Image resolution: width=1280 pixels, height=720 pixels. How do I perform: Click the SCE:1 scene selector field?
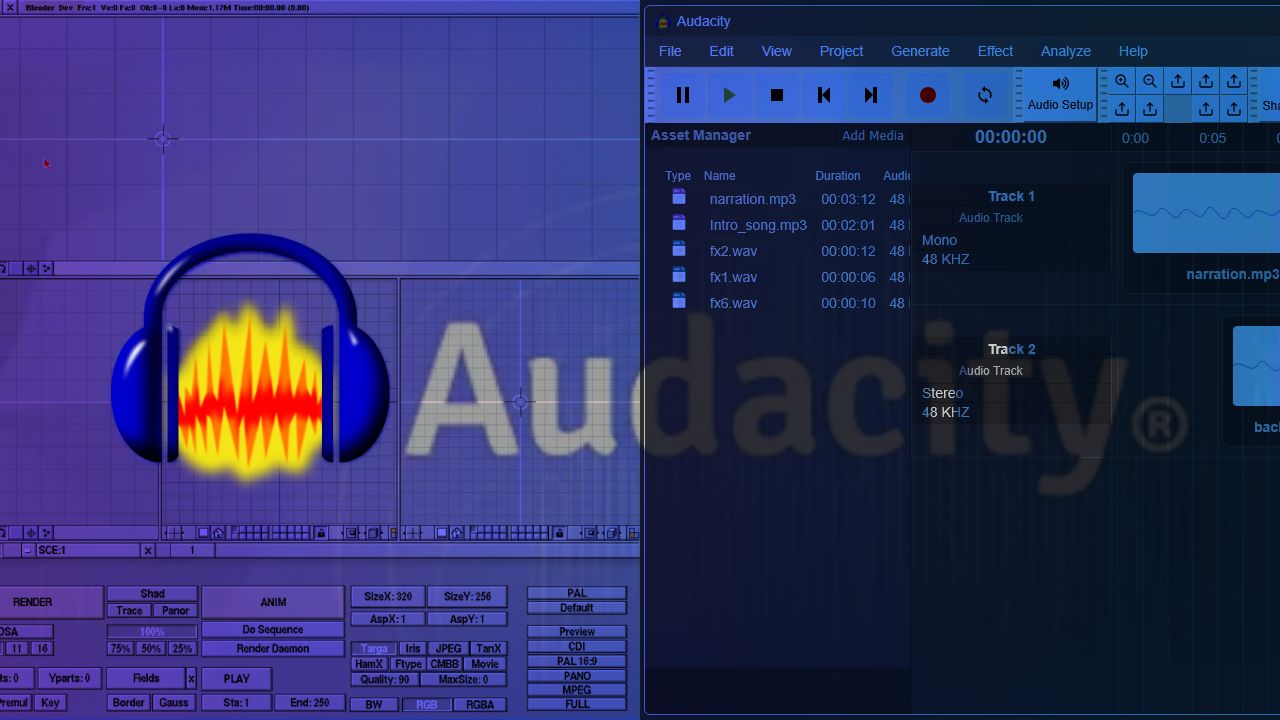coord(88,551)
